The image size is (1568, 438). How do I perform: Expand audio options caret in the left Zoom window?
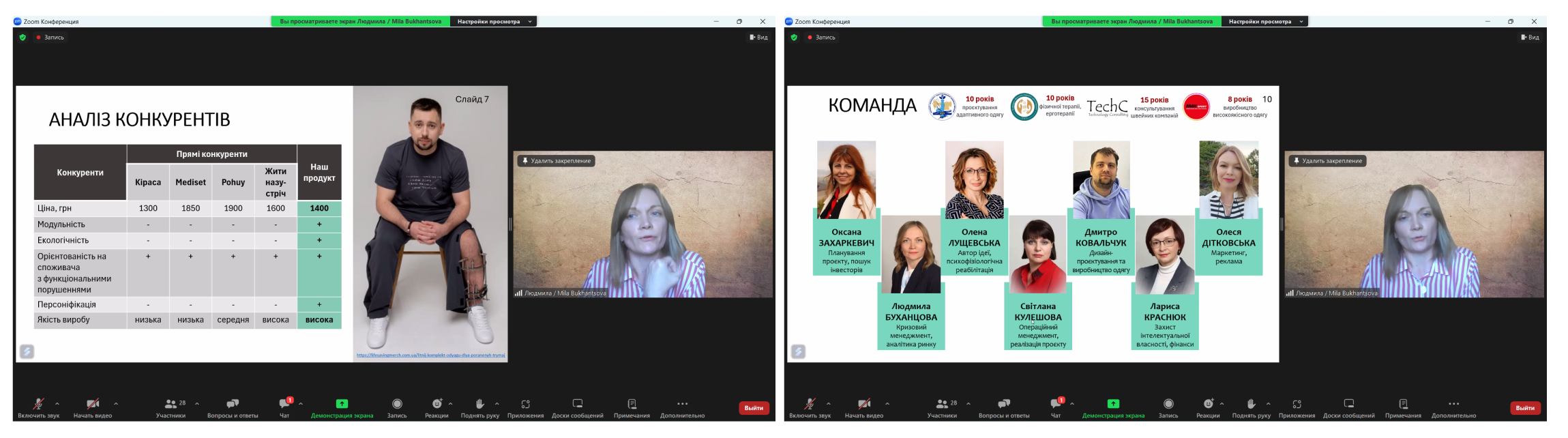pos(57,403)
